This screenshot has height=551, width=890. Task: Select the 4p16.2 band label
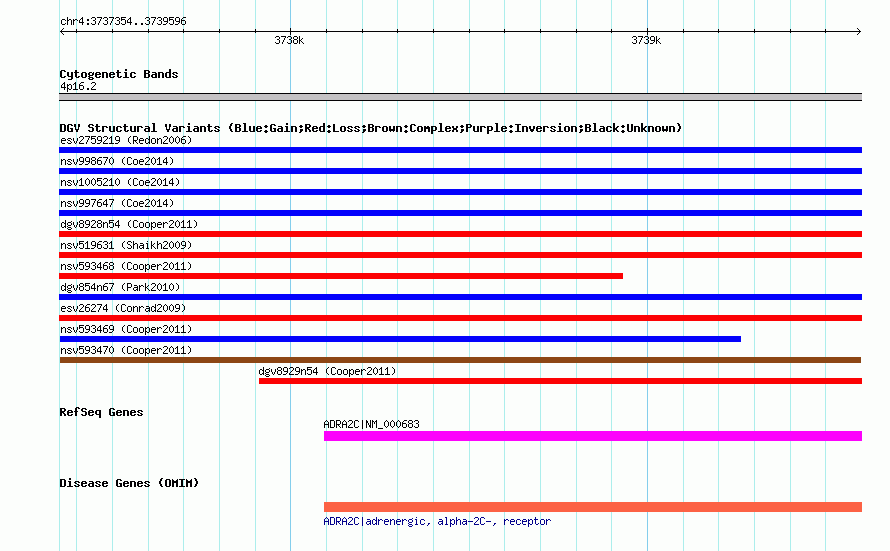(x=78, y=86)
